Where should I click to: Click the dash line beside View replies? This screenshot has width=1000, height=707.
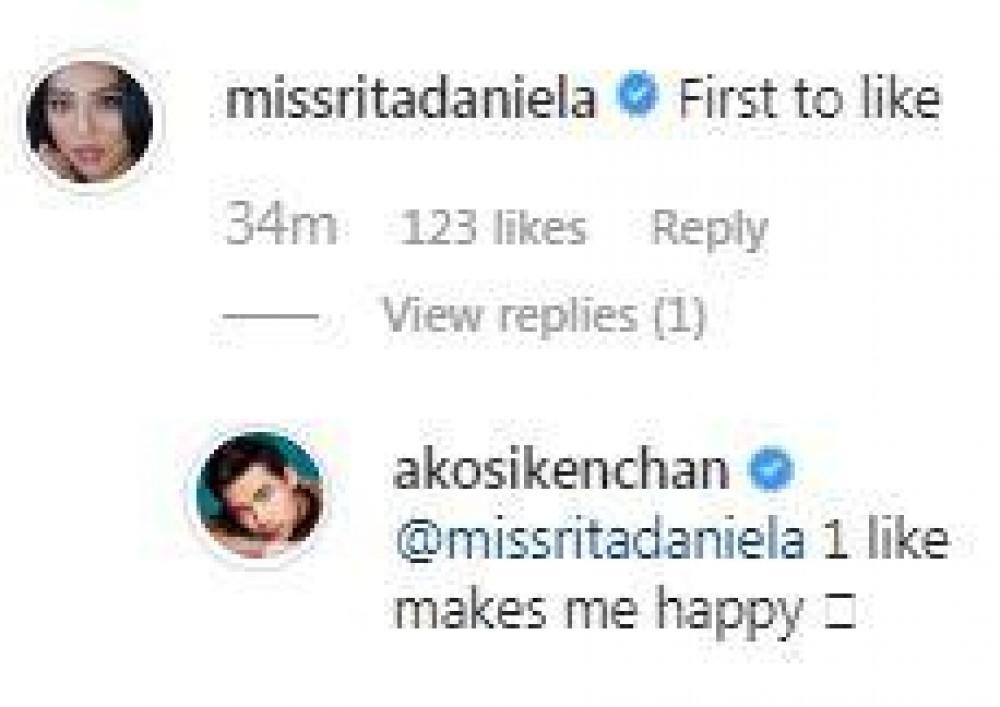click(x=269, y=318)
